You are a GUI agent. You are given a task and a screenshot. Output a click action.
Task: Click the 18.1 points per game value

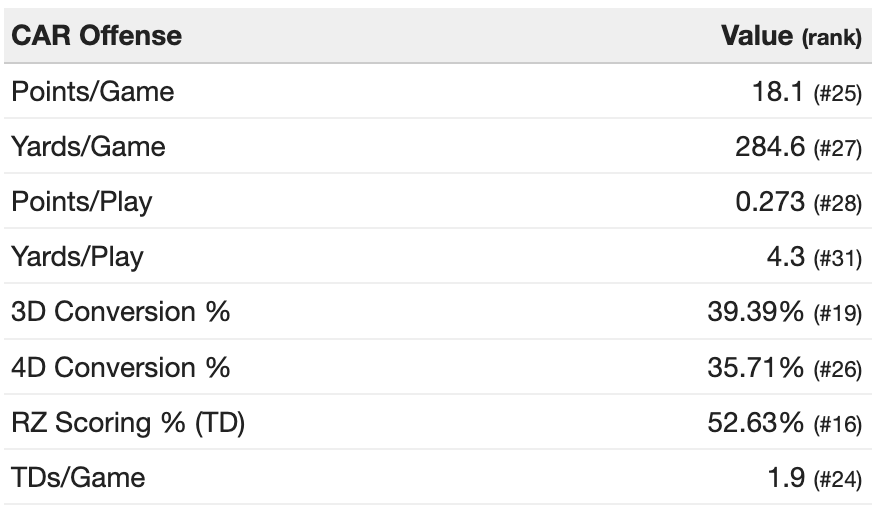[778, 92]
